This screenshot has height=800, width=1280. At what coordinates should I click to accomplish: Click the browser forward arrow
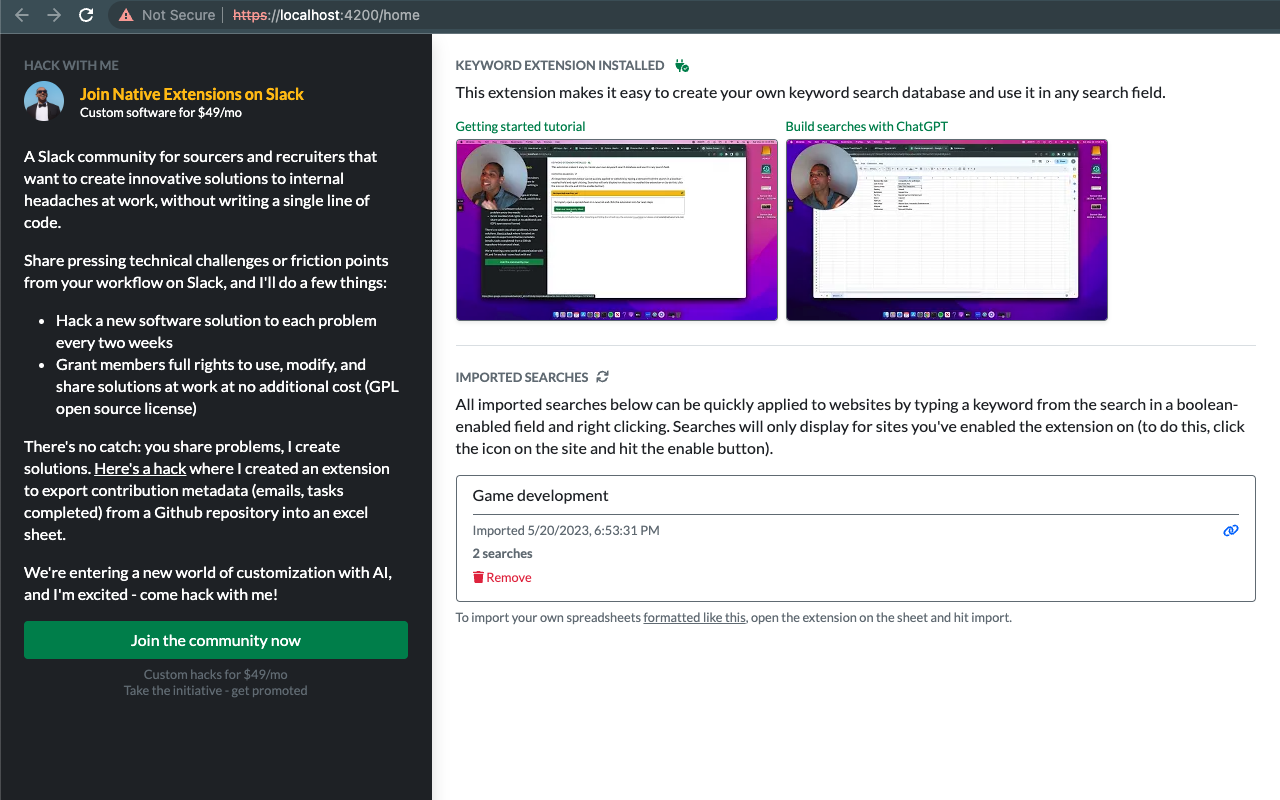pyautogui.click(x=54, y=15)
